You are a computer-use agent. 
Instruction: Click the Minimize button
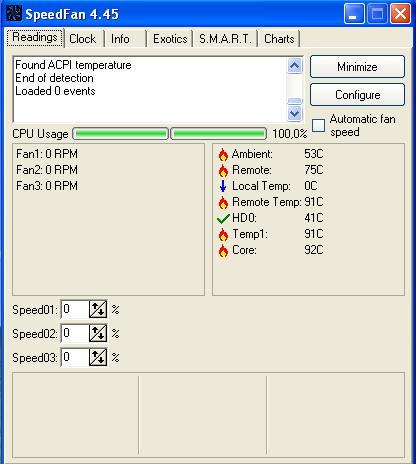pyautogui.click(x=357, y=67)
